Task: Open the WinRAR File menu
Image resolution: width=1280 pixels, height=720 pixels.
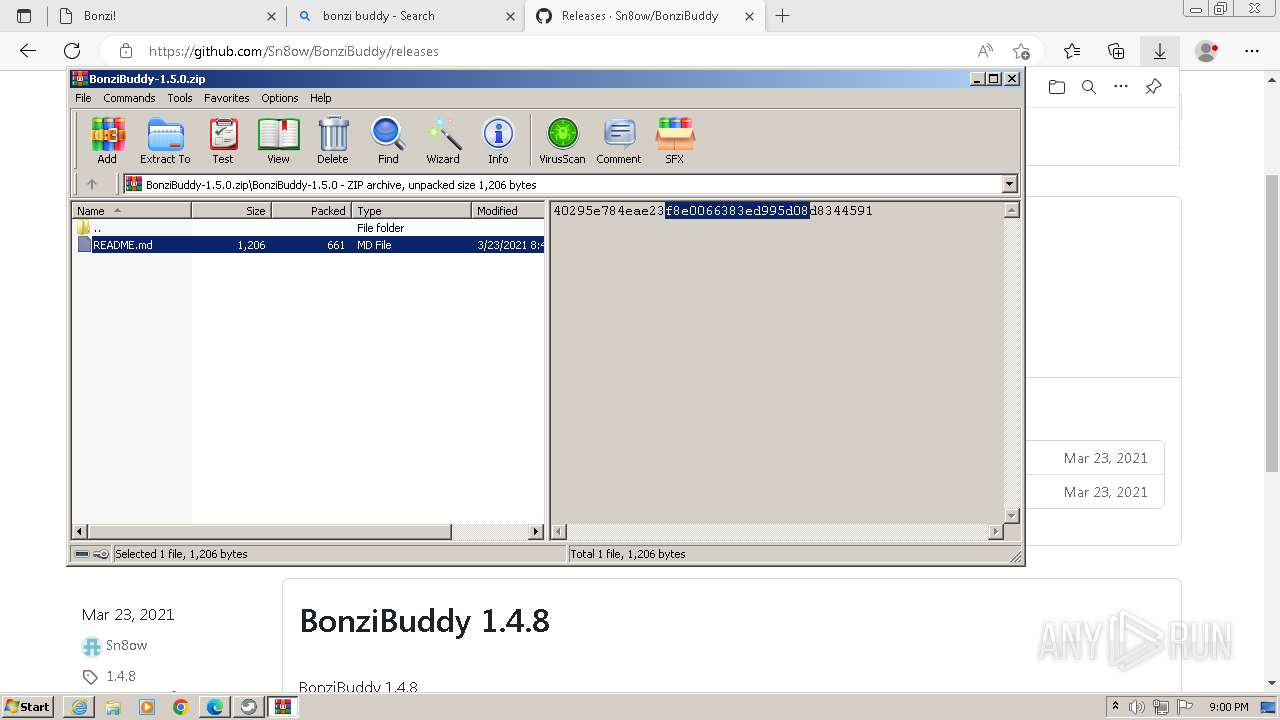Action: coord(83,98)
